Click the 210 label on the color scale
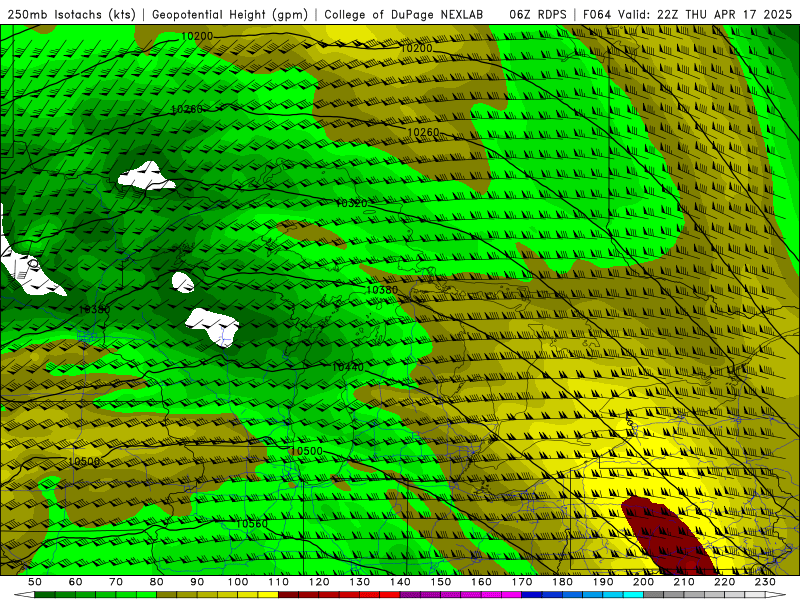This screenshot has height=600, width=800. [x=684, y=582]
